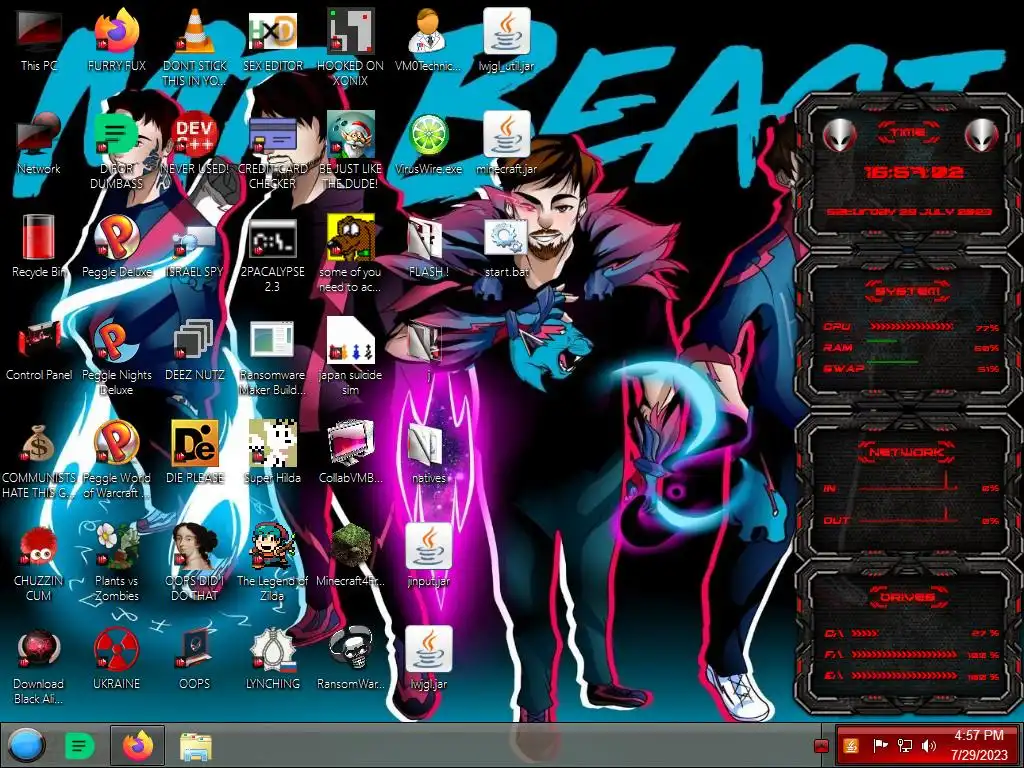The width and height of the screenshot is (1024, 768).
Task: Click the TIME widget header
Action: tap(908, 133)
